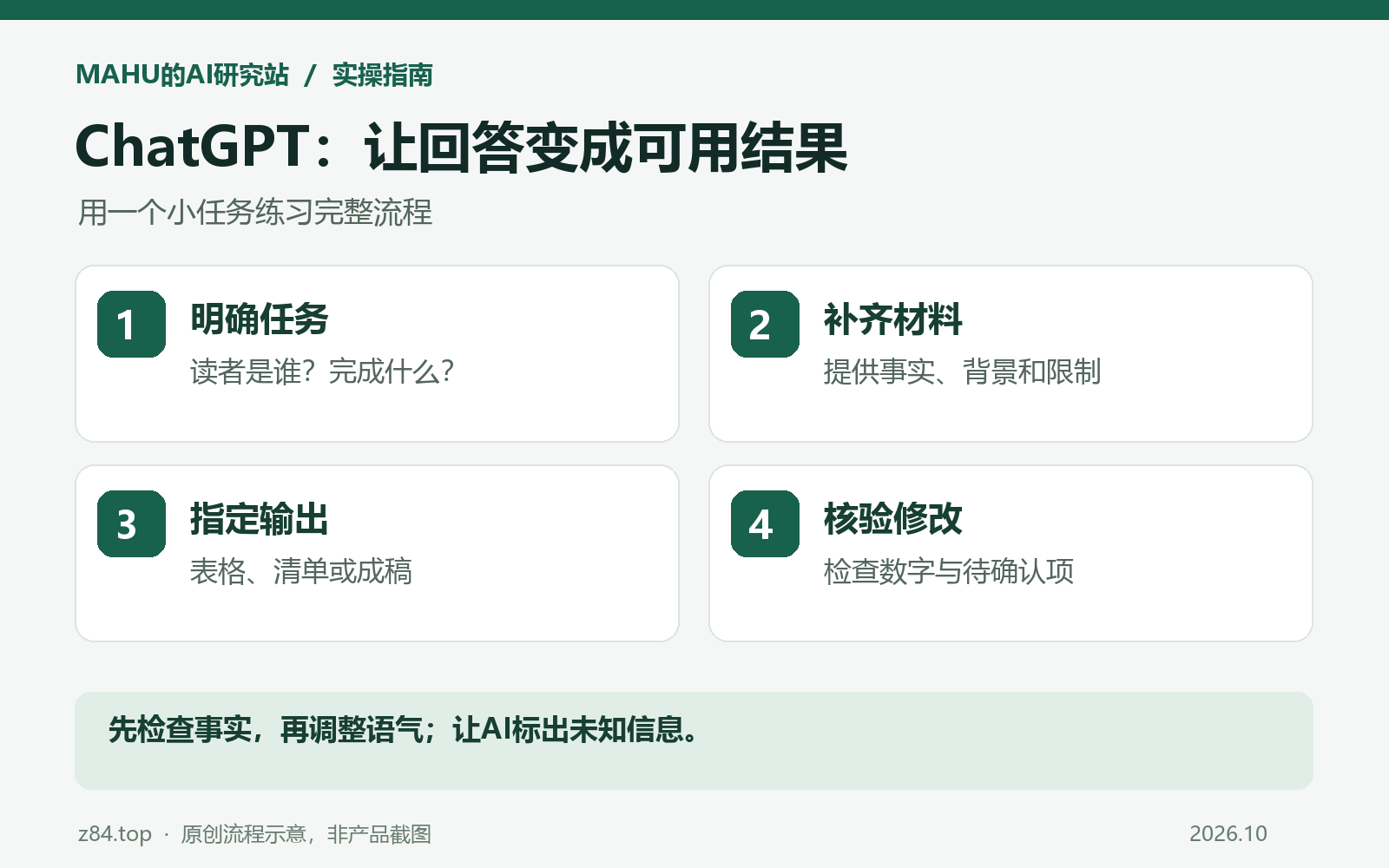Click the footer site name z84.top
Viewport: 1389px width, 868px height.
click(115, 834)
